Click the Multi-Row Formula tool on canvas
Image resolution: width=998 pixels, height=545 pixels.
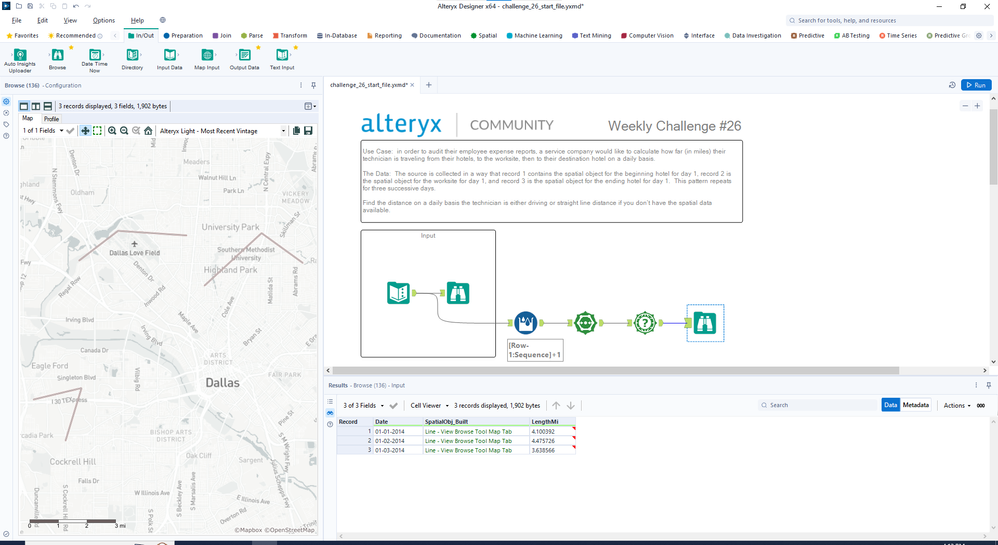525,323
